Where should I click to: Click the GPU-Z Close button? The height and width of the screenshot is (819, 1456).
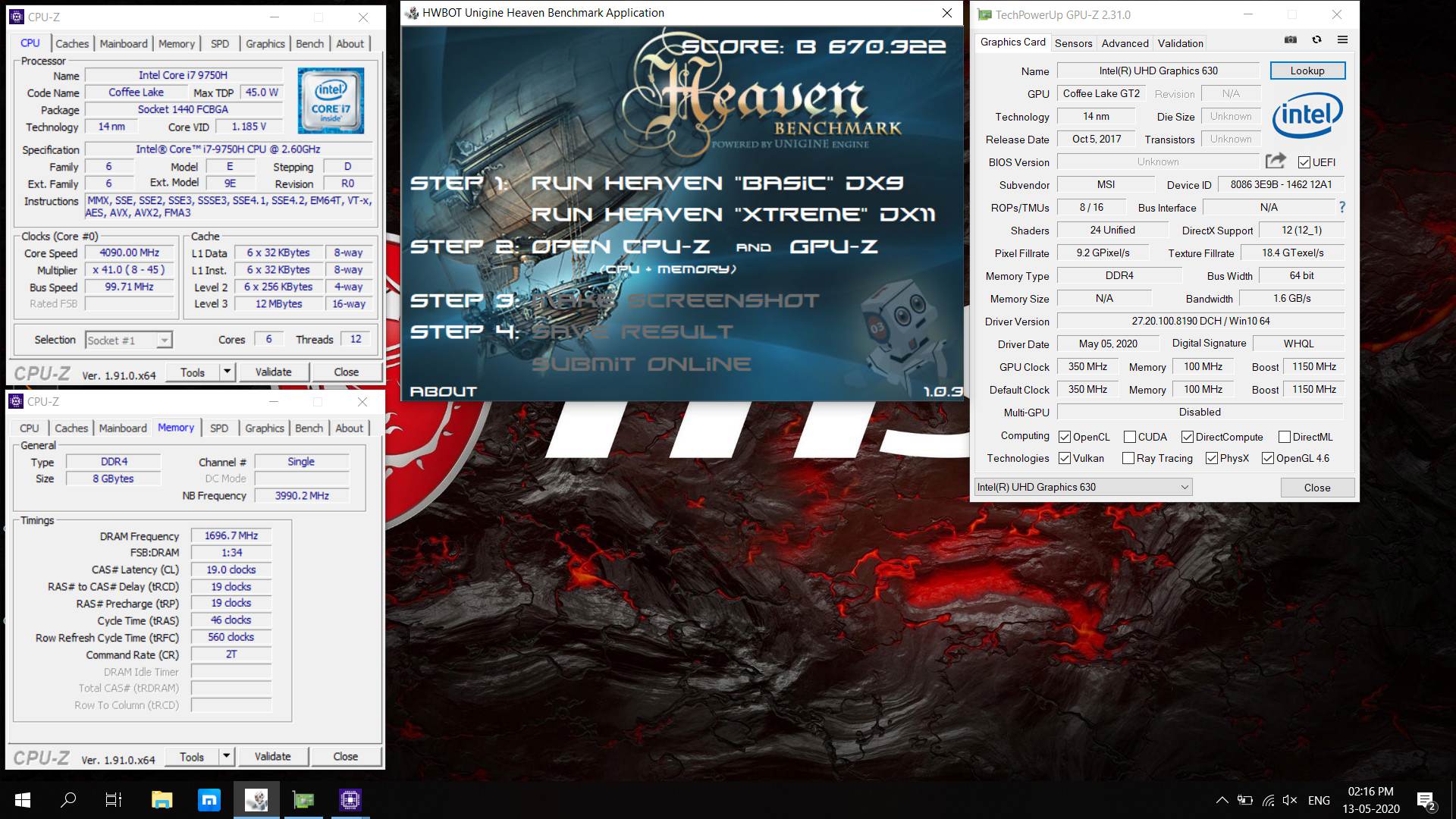coord(1317,488)
